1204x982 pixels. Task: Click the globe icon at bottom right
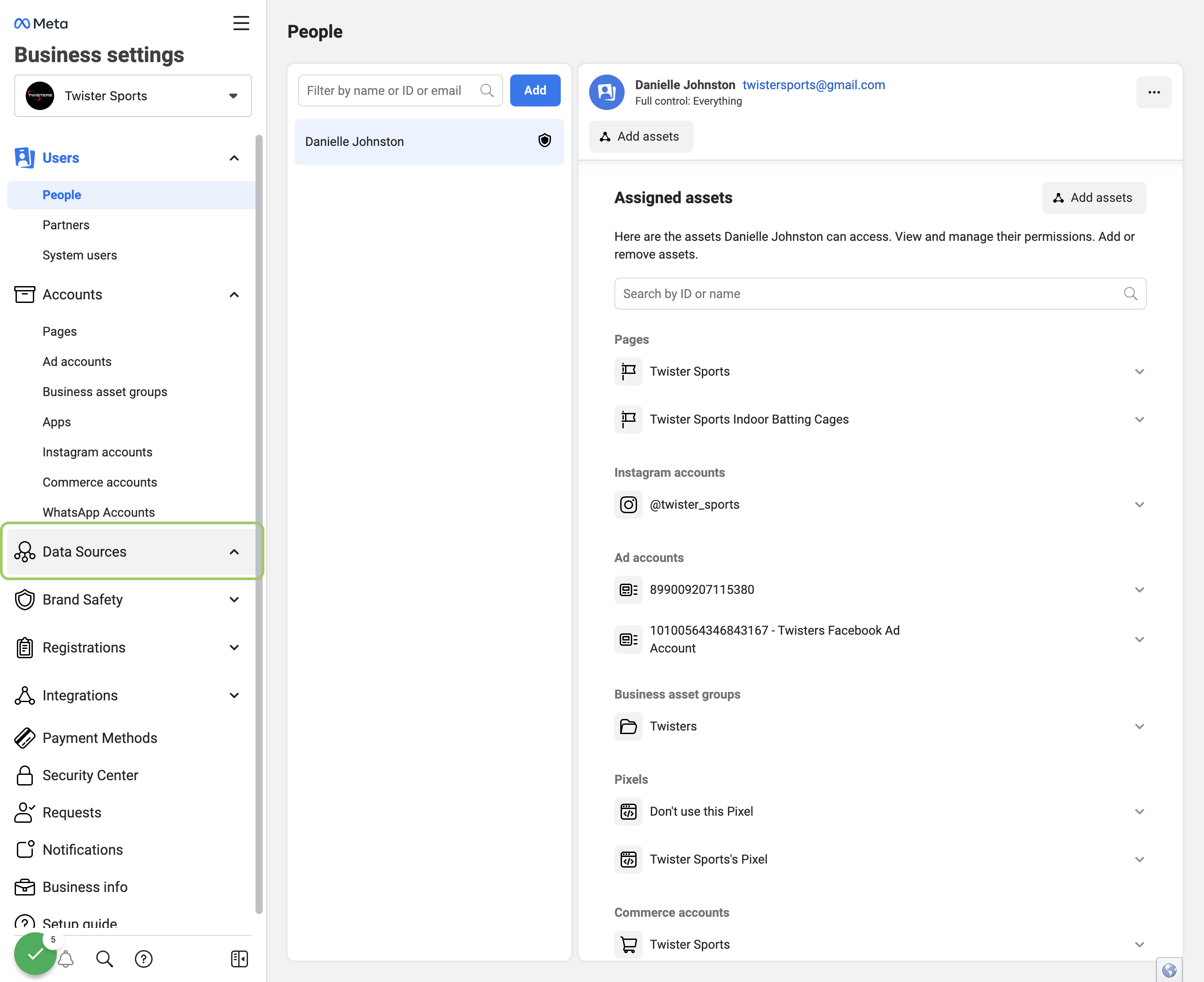pyautogui.click(x=1169, y=970)
